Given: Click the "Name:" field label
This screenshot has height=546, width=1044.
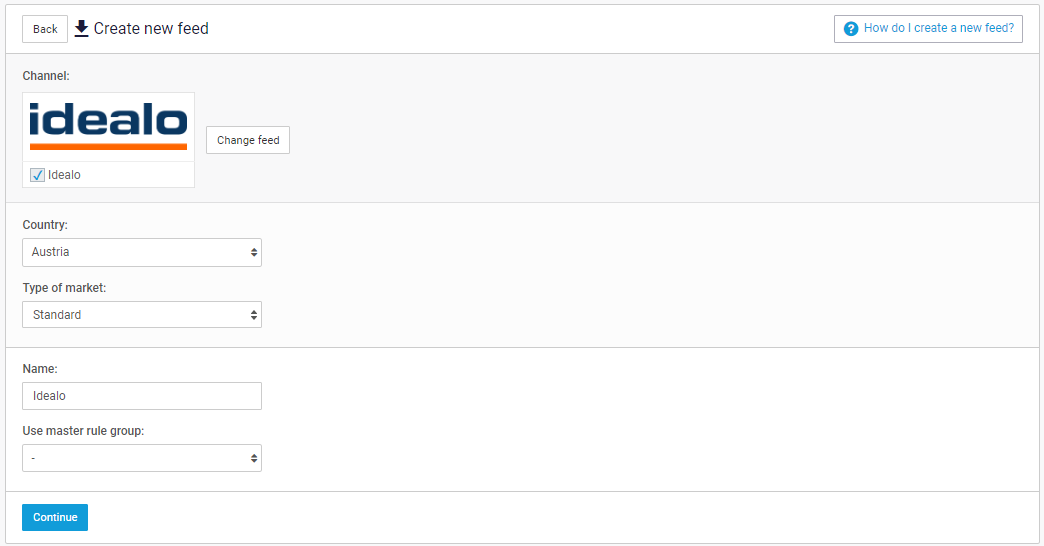Looking at the screenshot, I should (40, 369).
